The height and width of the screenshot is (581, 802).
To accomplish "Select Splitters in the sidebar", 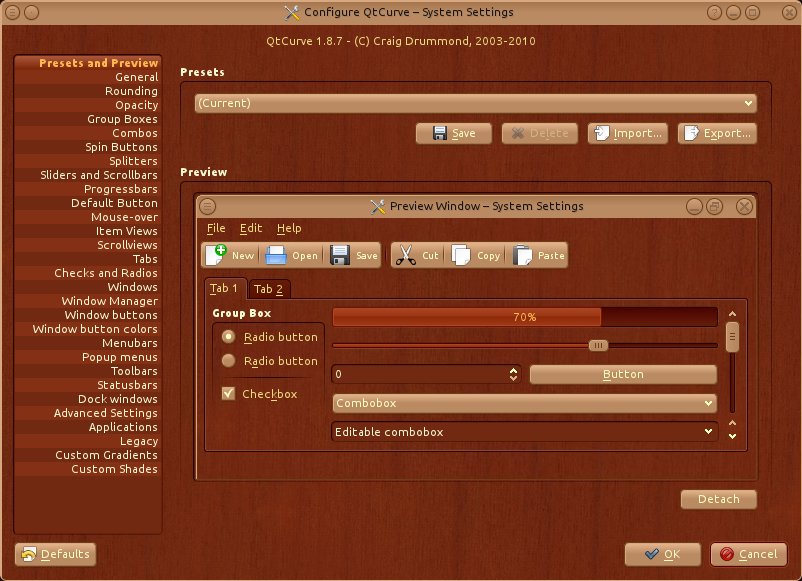I will (x=88, y=161).
